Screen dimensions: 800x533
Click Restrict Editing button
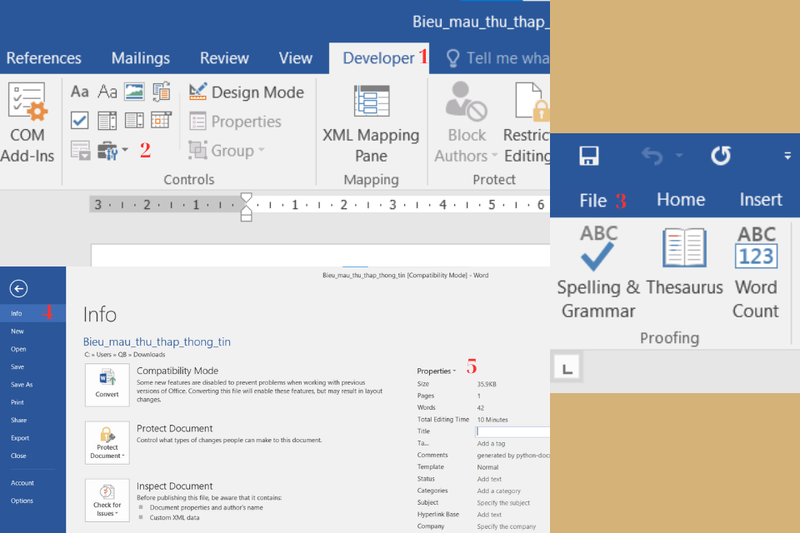526,122
